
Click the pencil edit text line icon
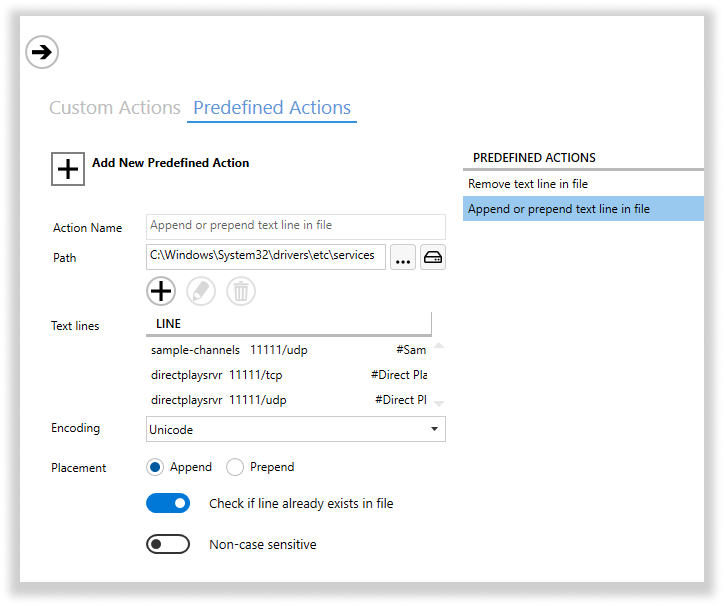coord(201,291)
